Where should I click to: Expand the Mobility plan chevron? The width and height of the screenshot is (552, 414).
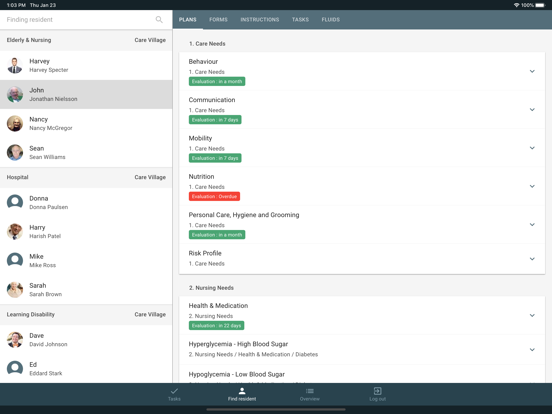coord(532,148)
